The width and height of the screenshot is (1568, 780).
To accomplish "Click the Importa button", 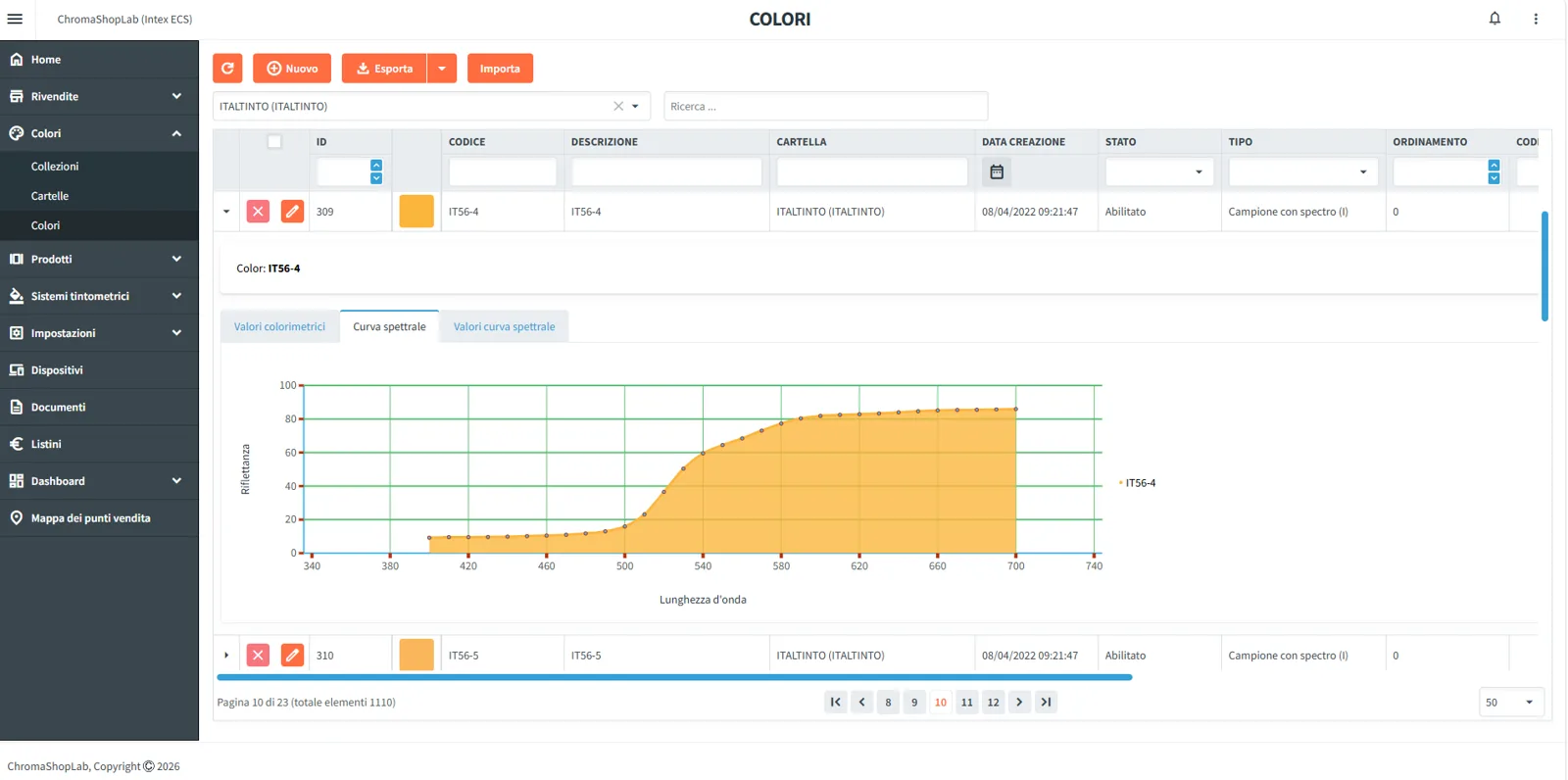I will tap(500, 69).
